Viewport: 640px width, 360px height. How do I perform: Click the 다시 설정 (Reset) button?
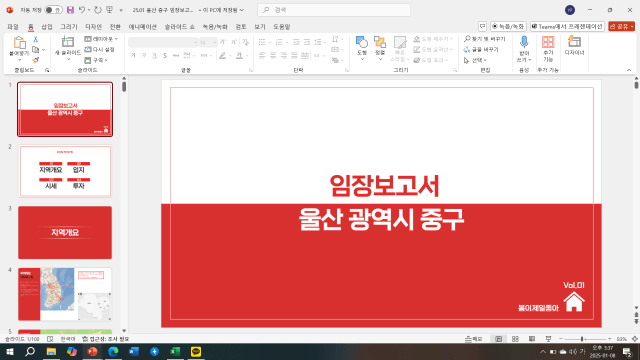point(100,49)
